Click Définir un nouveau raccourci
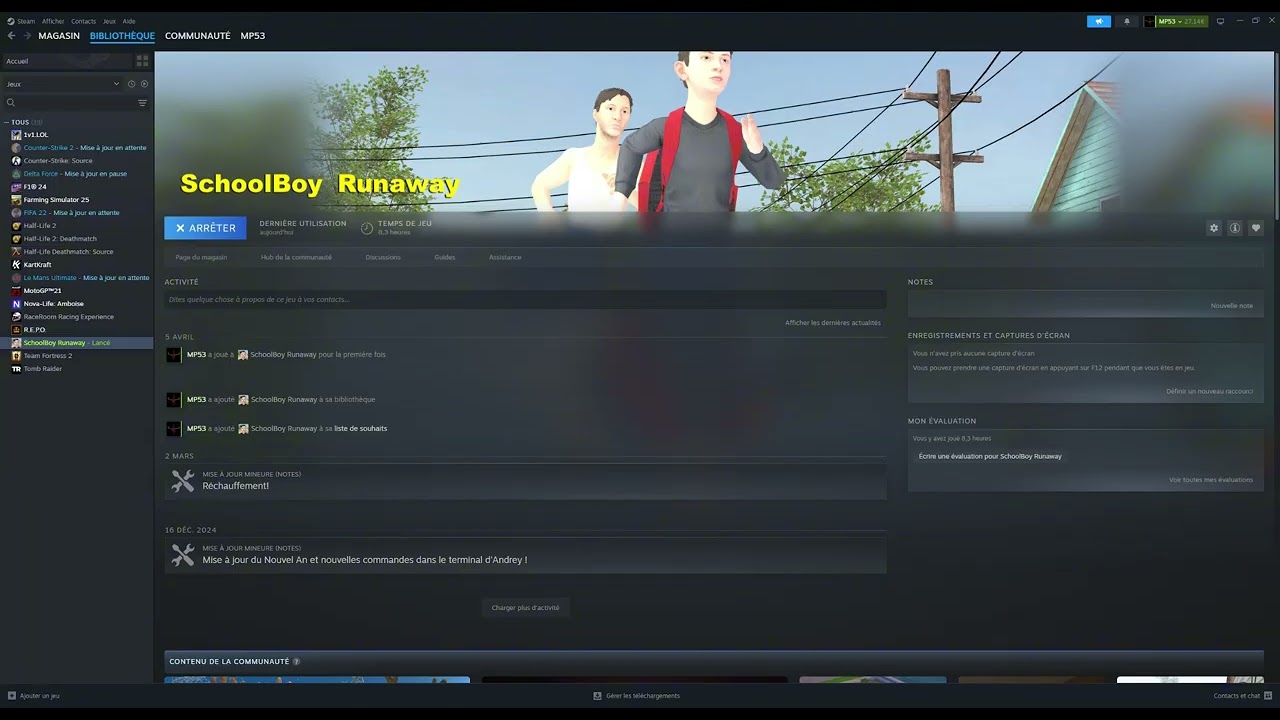1280x720 pixels. (x=1209, y=391)
